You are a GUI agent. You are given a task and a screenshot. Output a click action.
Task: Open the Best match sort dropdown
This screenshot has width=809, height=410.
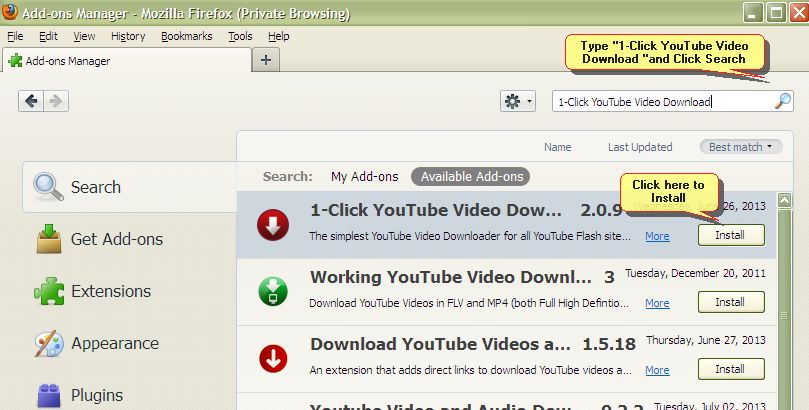pos(741,147)
